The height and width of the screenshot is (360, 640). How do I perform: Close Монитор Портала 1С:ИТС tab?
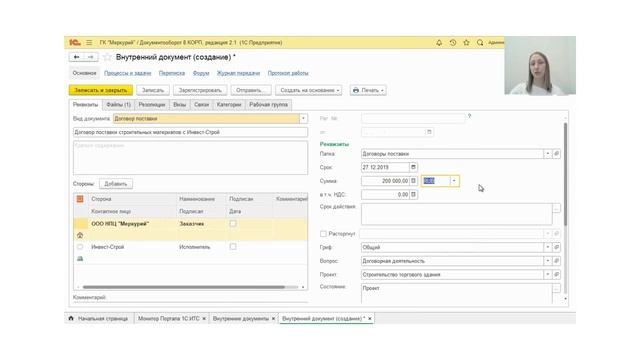[204, 318]
